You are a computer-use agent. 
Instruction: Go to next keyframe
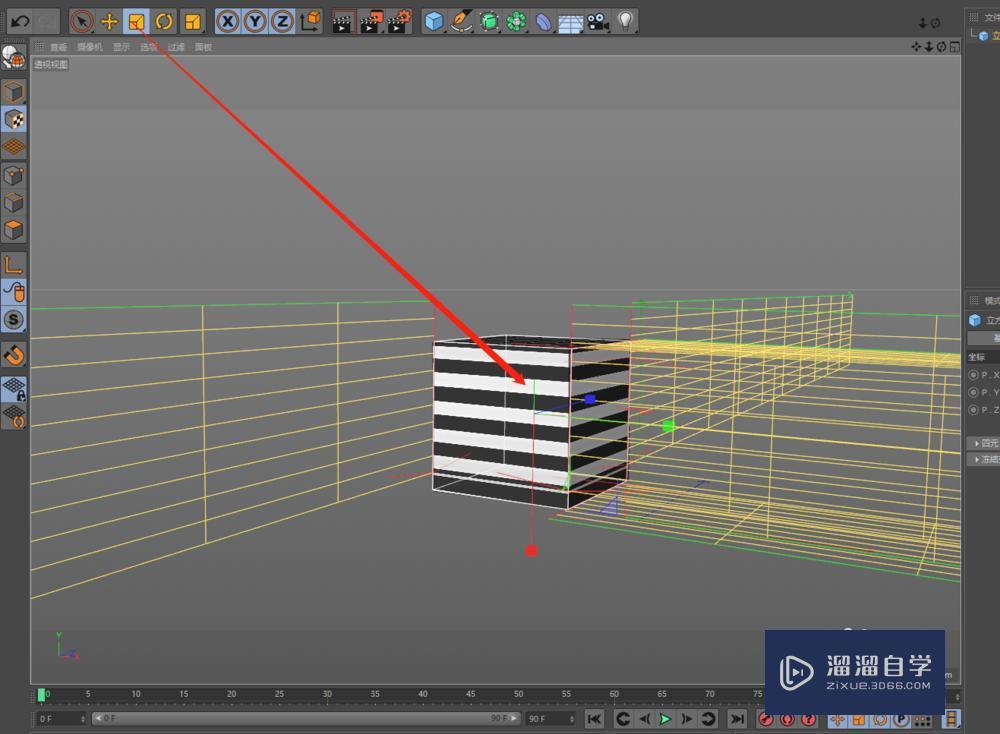pyautogui.click(x=708, y=719)
